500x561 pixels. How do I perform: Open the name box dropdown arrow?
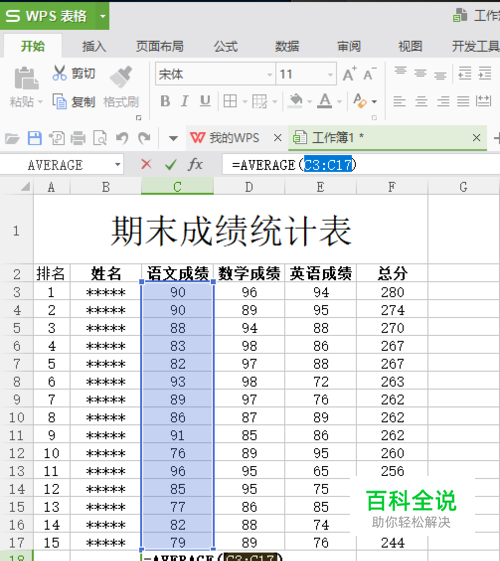(117, 165)
